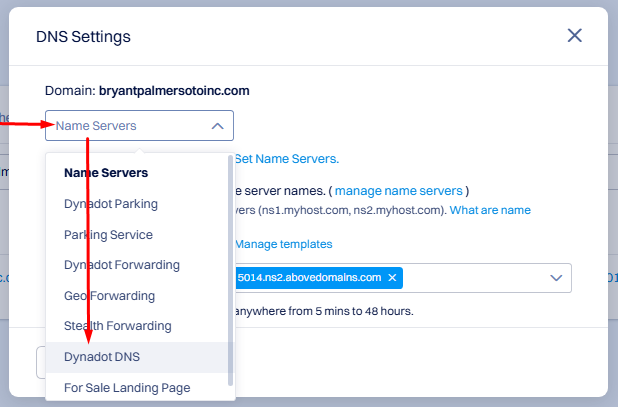This screenshot has width=618, height=407.
Task: Click the dropdown list scrollbar
Action: pyautogui.click(x=231, y=270)
